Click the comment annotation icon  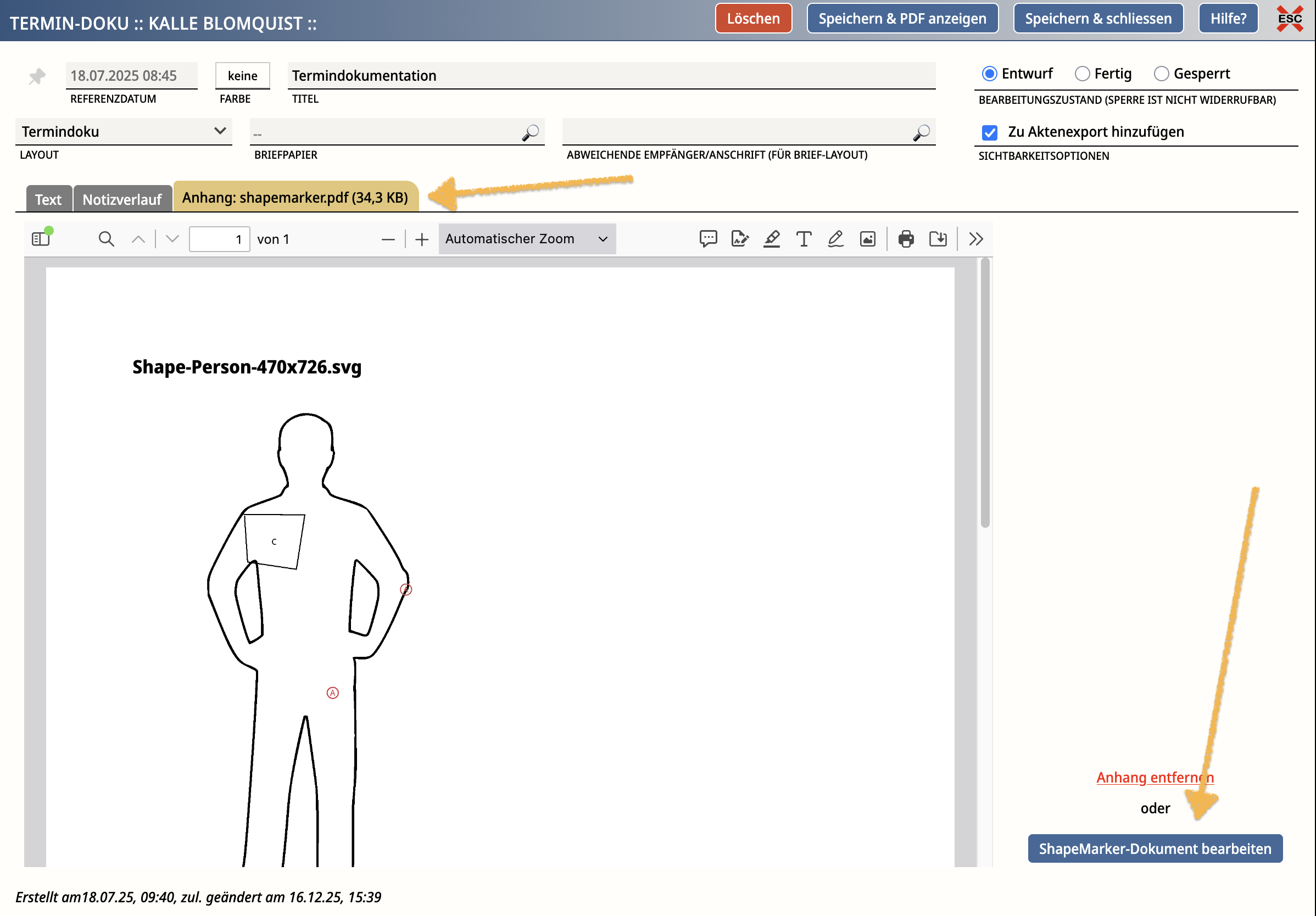[708, 238]
